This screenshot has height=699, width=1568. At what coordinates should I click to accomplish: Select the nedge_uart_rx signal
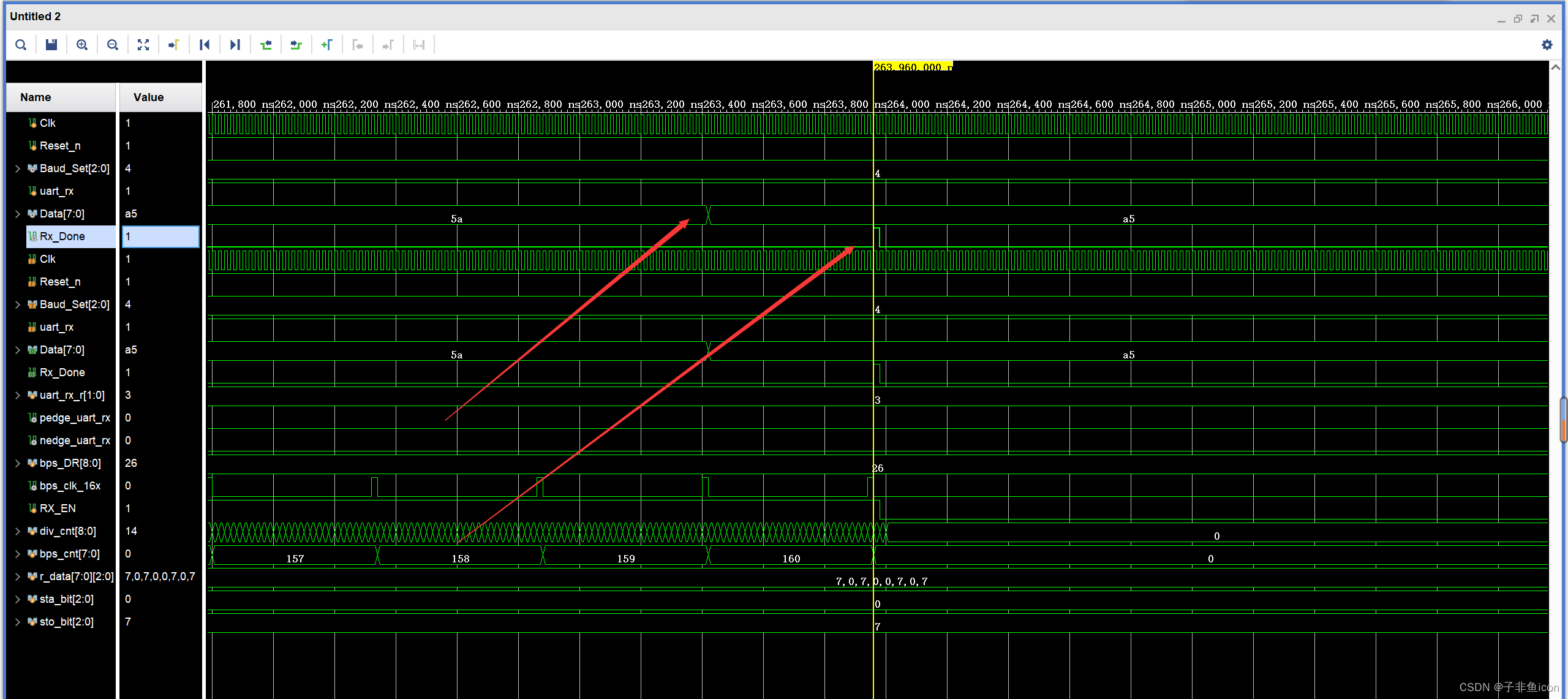[74, 440]
